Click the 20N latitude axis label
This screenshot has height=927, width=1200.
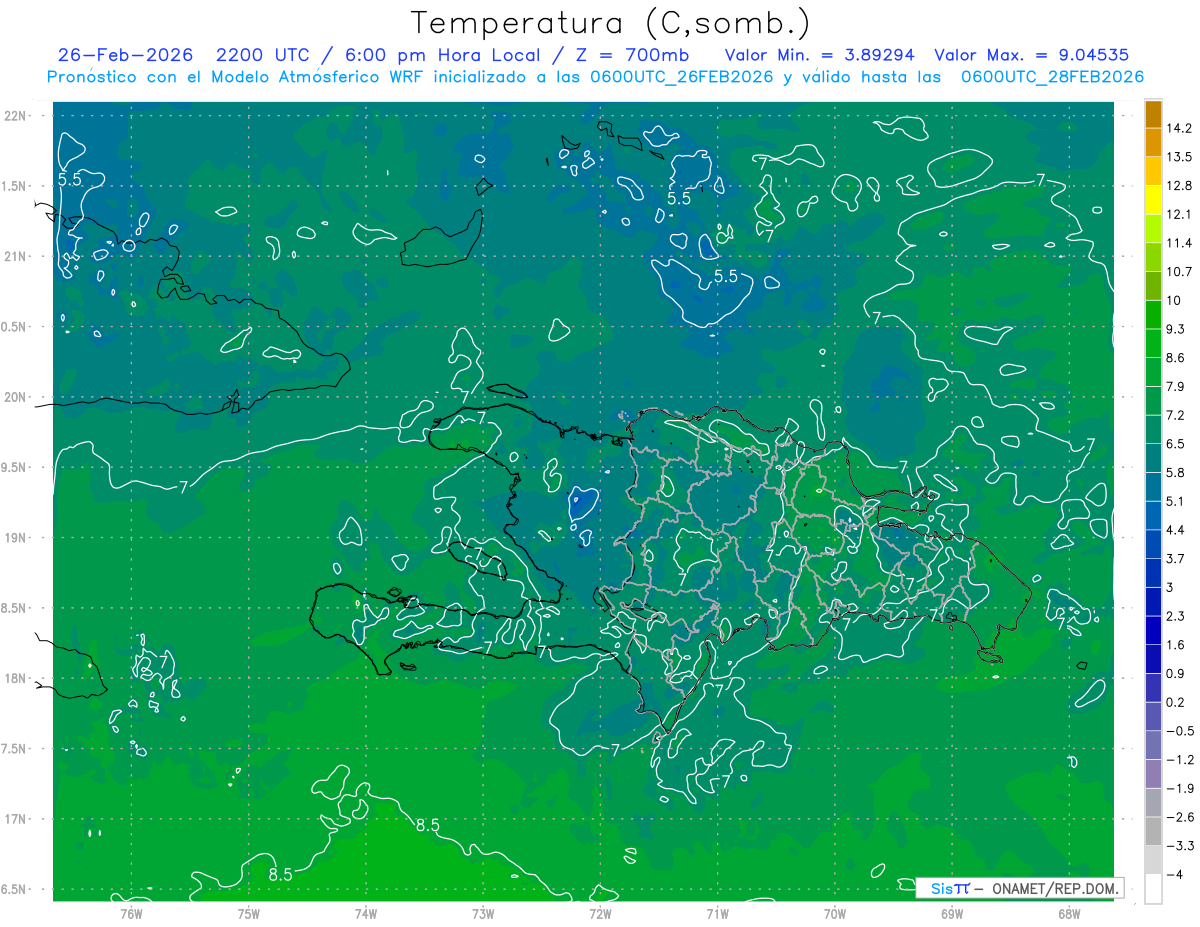(x=16, y=397)
